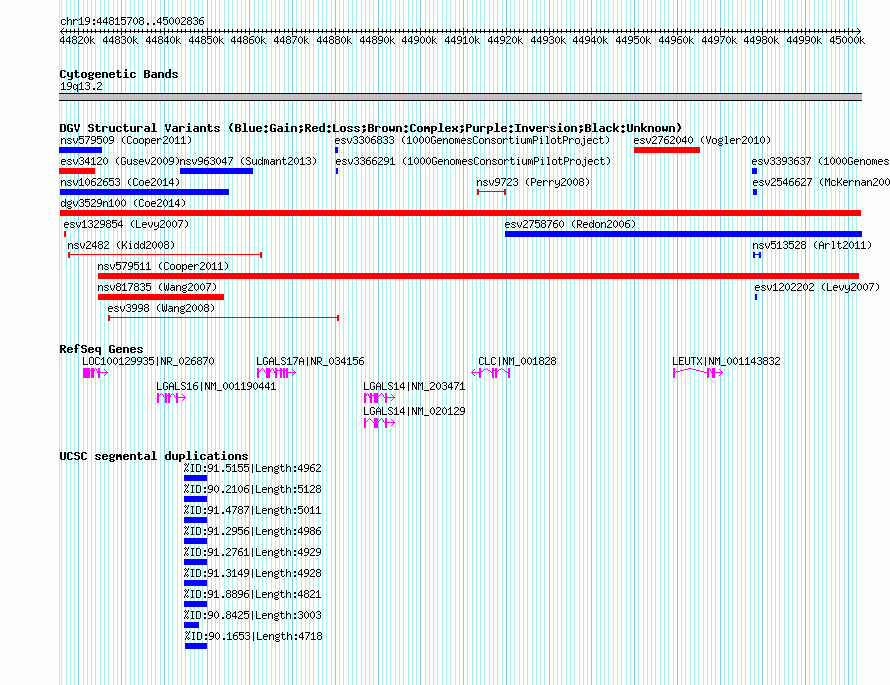
Task: Select duplication bar %ID:90.1653 Length:4718
Action: point(196,646)
